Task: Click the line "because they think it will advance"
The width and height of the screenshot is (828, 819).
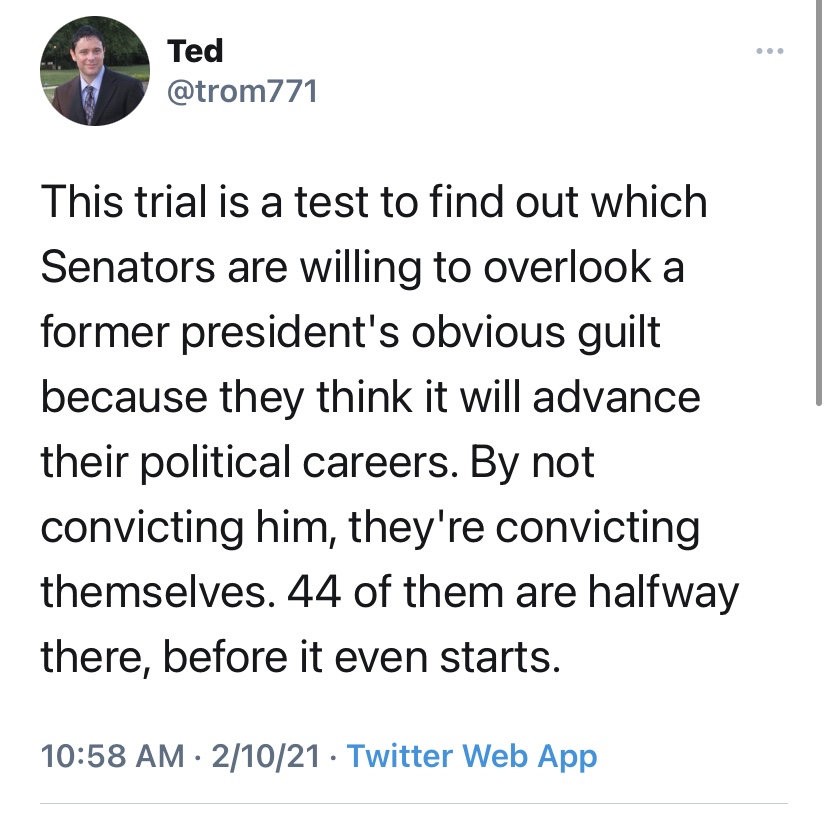Action: [x=370, y=399]
